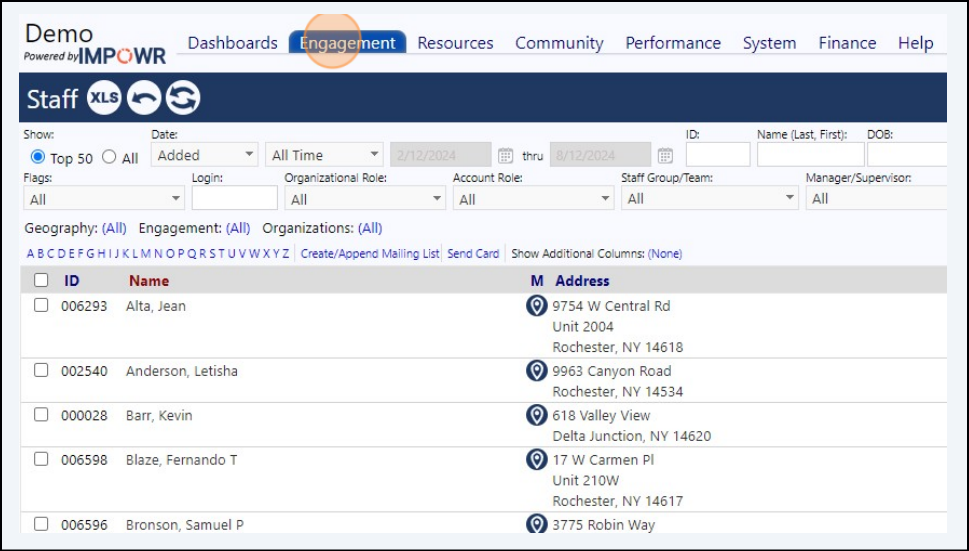This screenshot has height=551, width=969.
Task: Click staff ID 006293
Action: pos(84,306)
